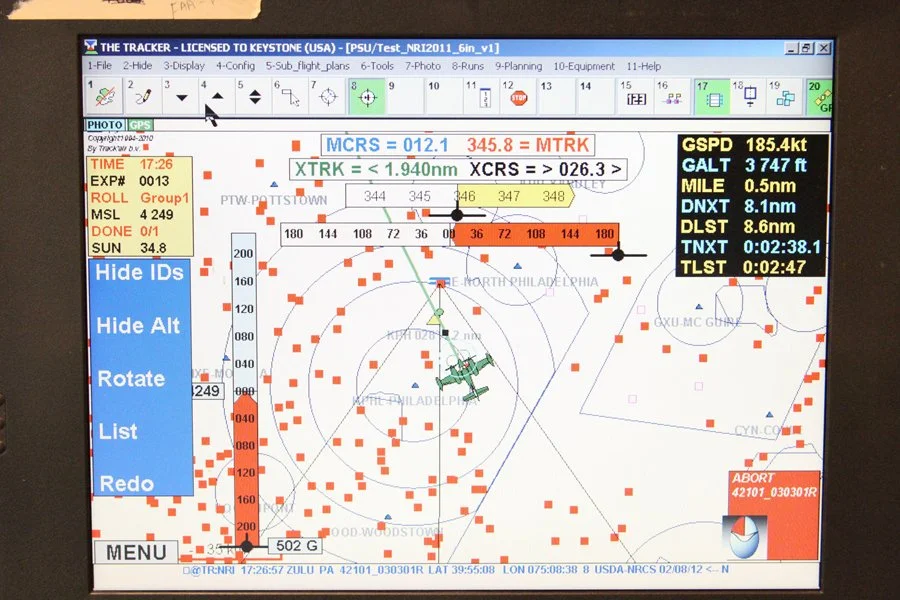This screenshot has width=900, height=600.
Task: Click toolbar button 19 blue connected boxes icon
Action: point(785,96)
